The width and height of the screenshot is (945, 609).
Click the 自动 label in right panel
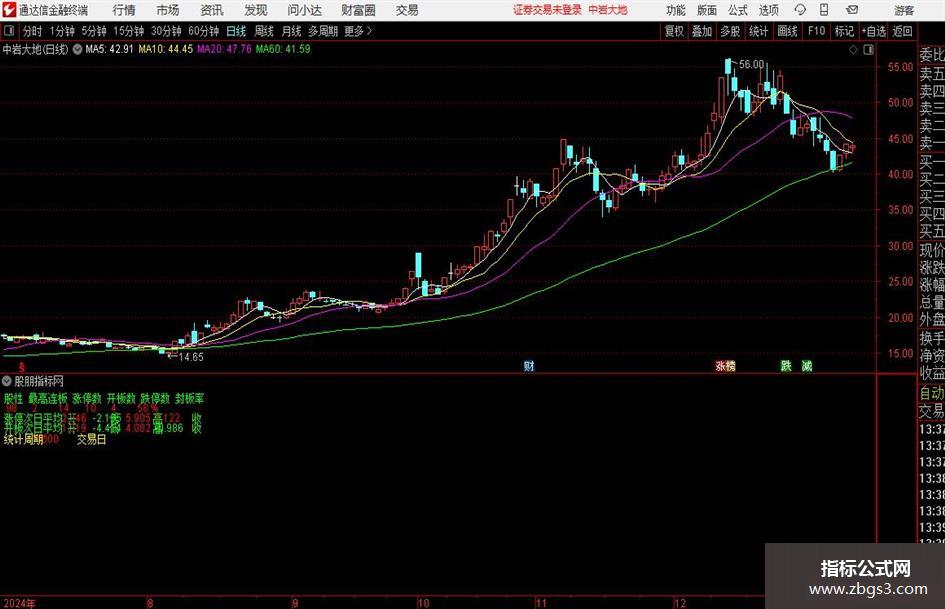pyautogui.click(x=932, y=393)
